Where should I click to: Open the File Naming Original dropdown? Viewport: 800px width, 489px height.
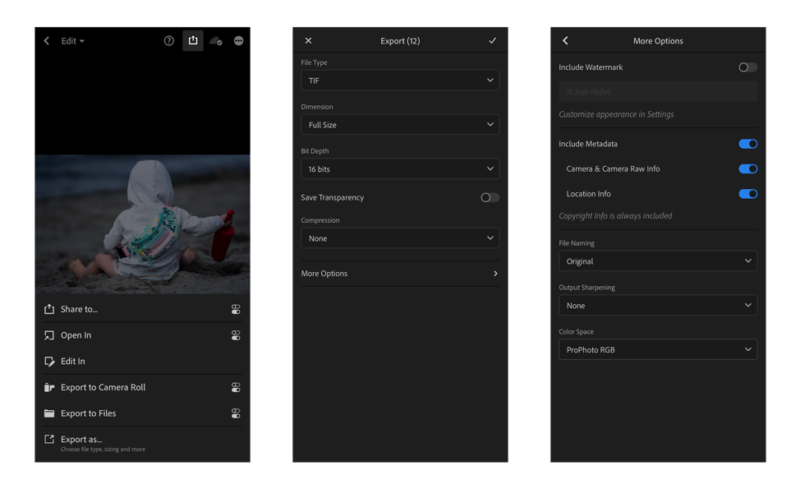658,261
